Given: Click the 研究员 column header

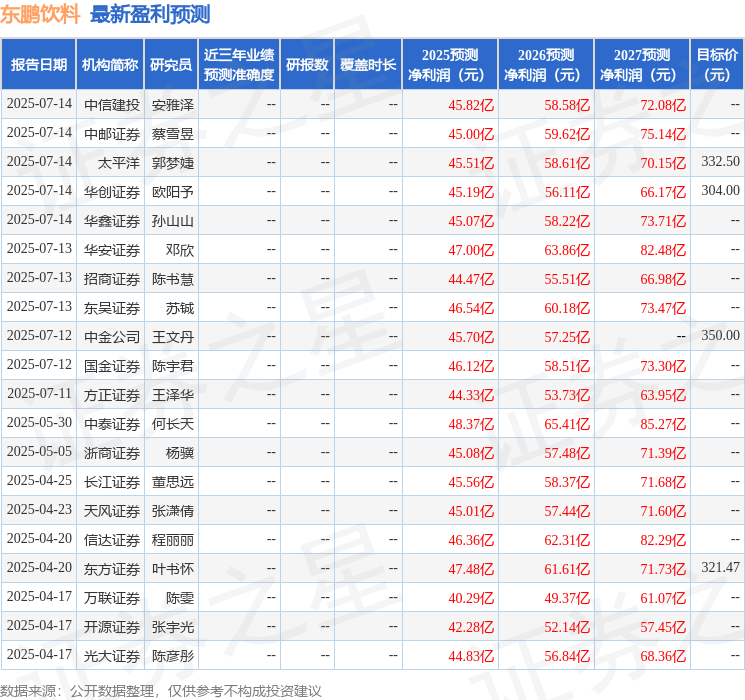Looking at the screenshot, I should click(x=171, y=65).
